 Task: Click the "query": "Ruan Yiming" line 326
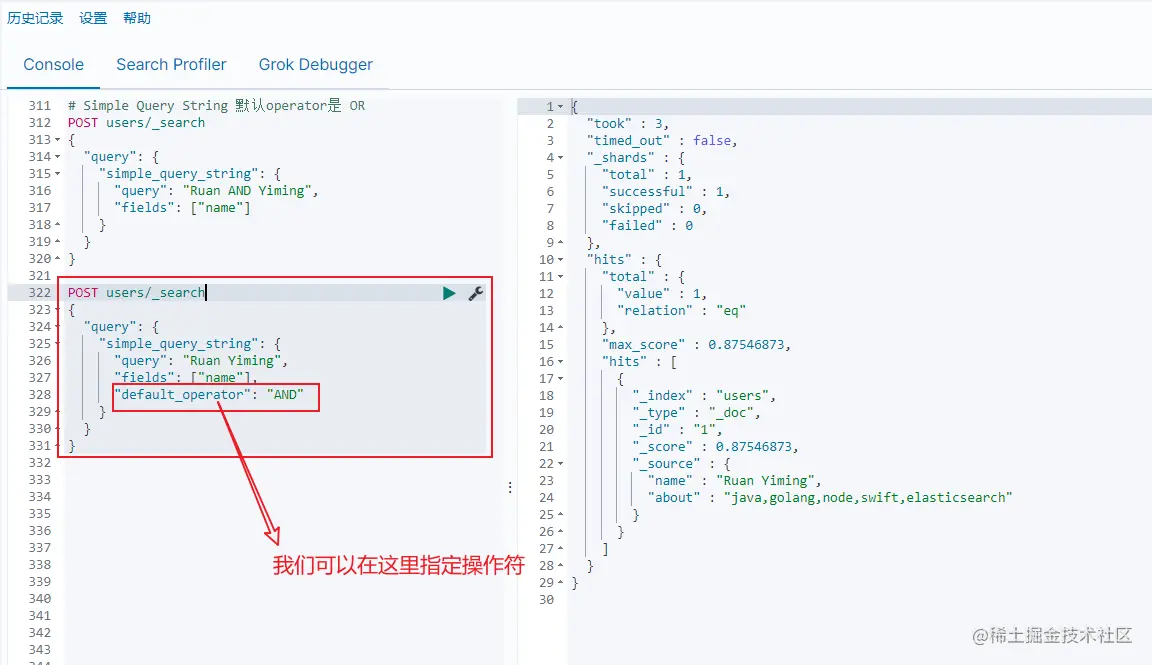click(201, 360)
